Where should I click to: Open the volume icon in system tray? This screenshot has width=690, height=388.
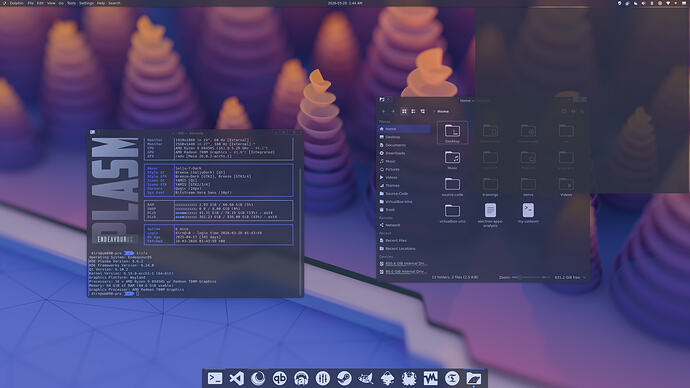coord(643,3)
